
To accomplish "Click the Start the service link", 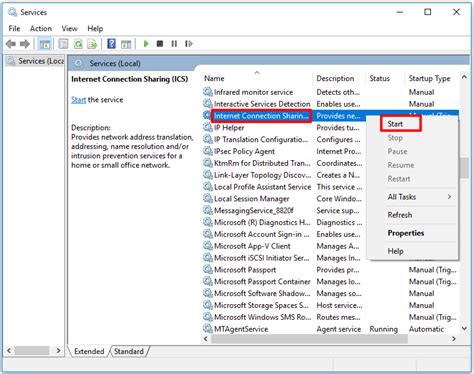I will tap(78, 100).
